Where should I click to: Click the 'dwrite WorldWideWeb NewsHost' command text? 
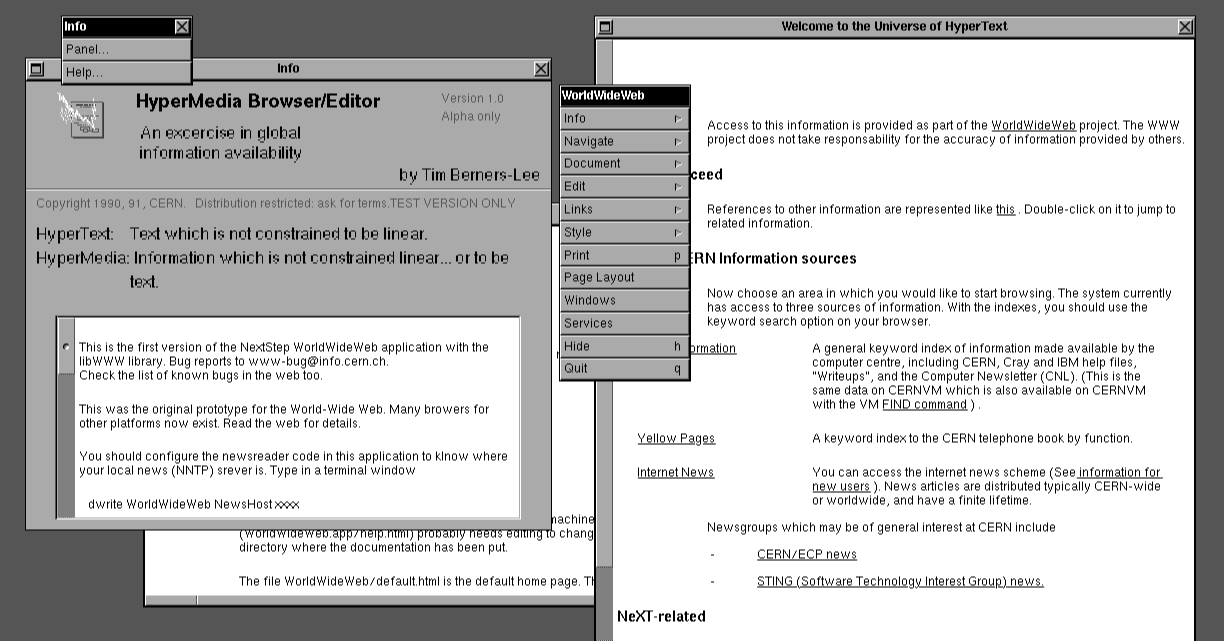[x=193, y=504]
